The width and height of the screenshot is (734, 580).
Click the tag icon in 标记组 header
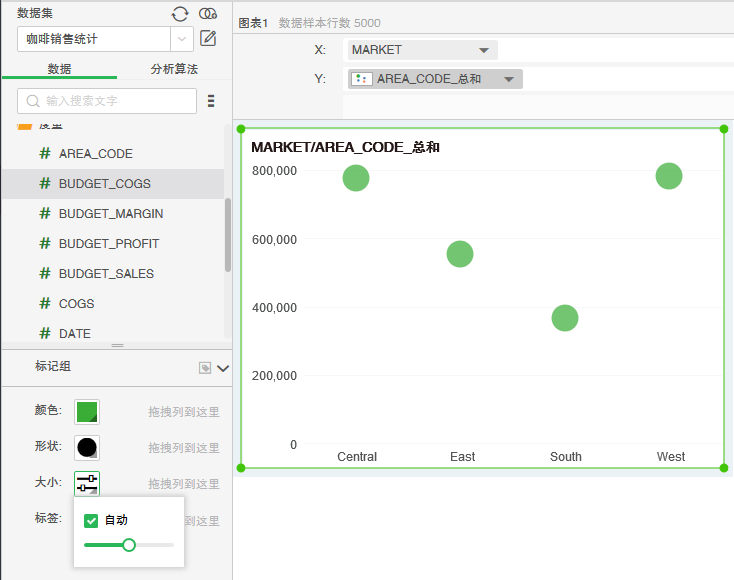coord(205,368)
